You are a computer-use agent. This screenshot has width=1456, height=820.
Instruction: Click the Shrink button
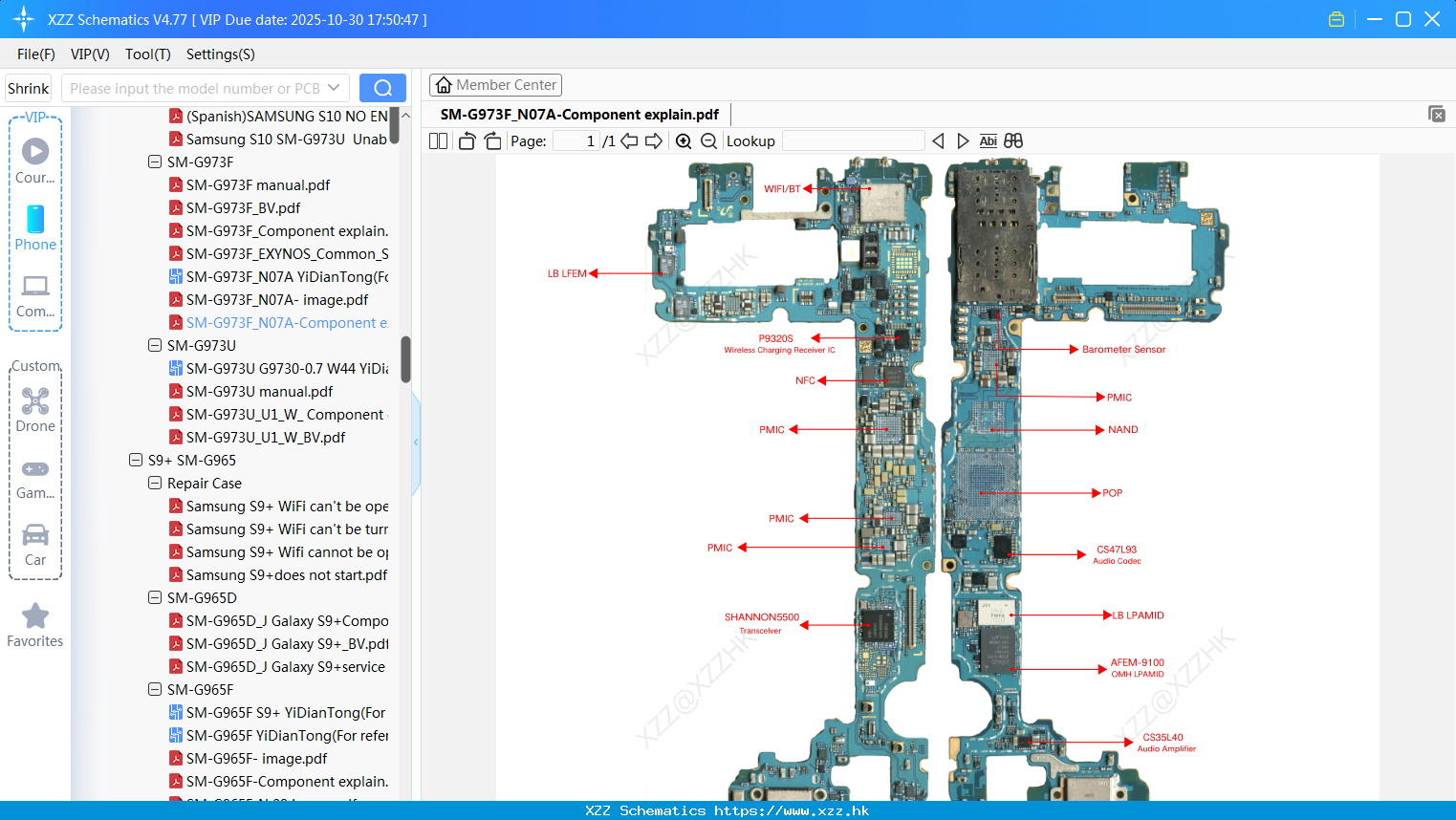point(28,88)
